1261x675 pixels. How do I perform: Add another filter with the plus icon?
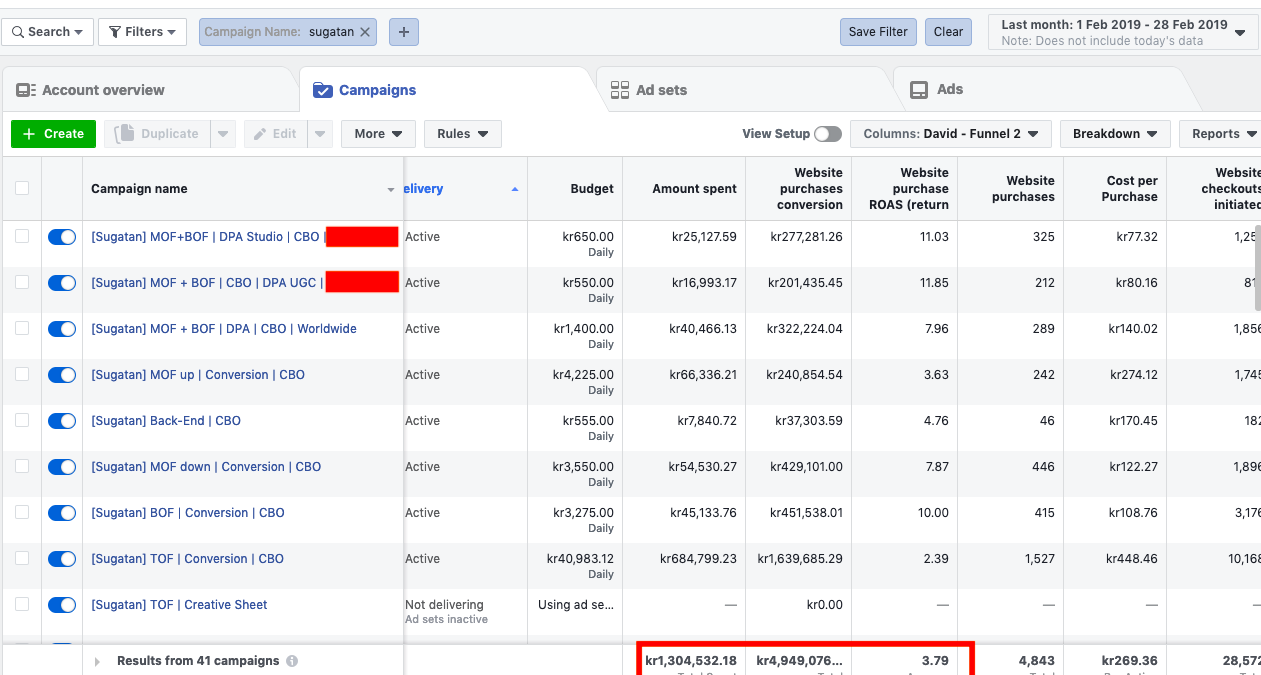click(x=403, y=31)
